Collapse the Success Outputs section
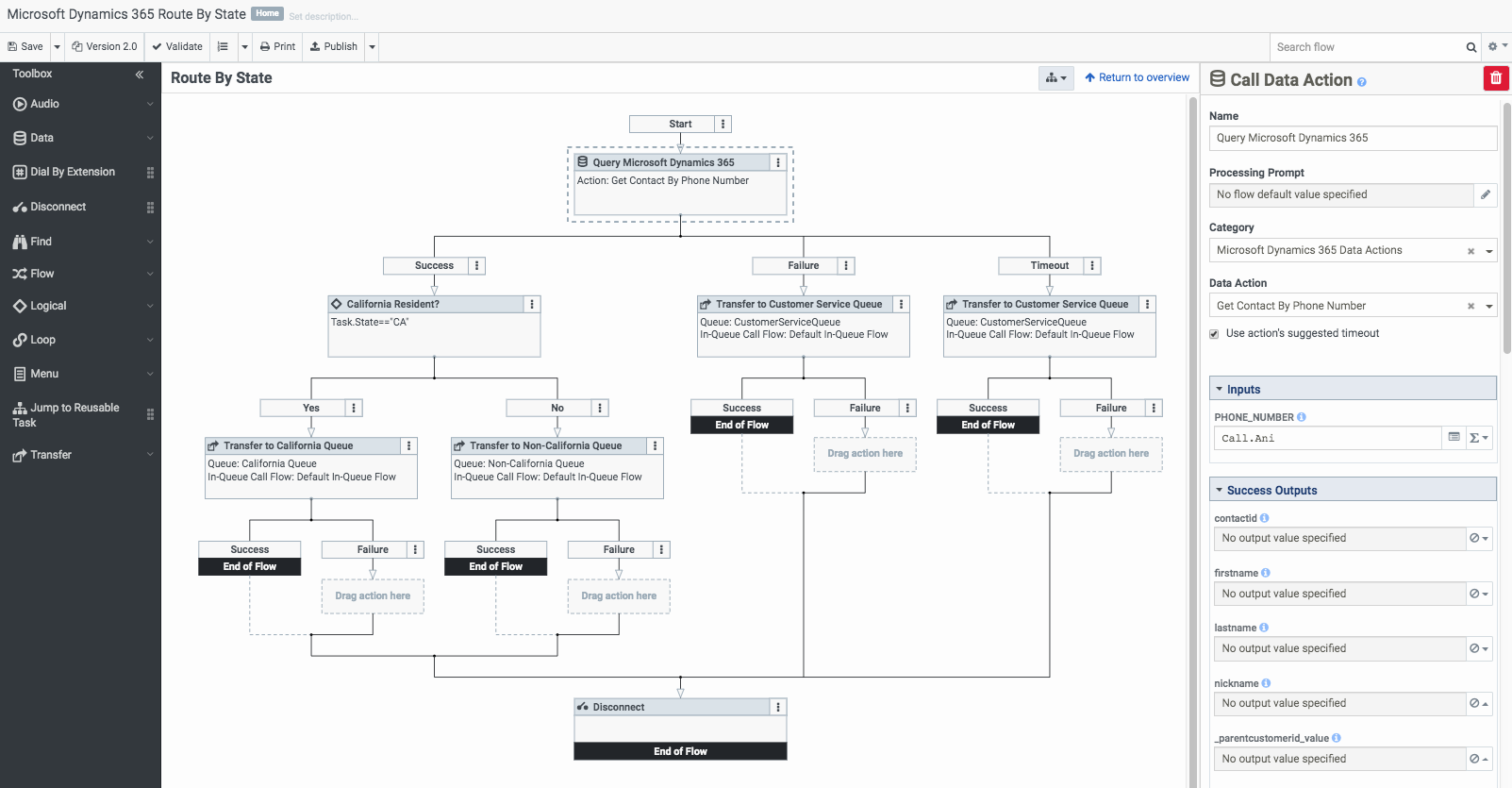This screenshot has width=1512, height=788. coord(1353,490)
